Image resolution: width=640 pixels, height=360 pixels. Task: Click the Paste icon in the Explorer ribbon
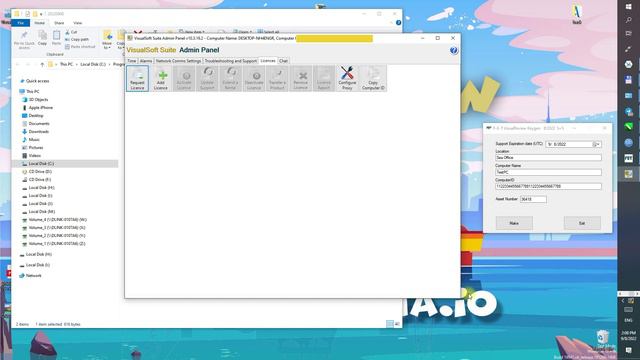tap(56, 38)
